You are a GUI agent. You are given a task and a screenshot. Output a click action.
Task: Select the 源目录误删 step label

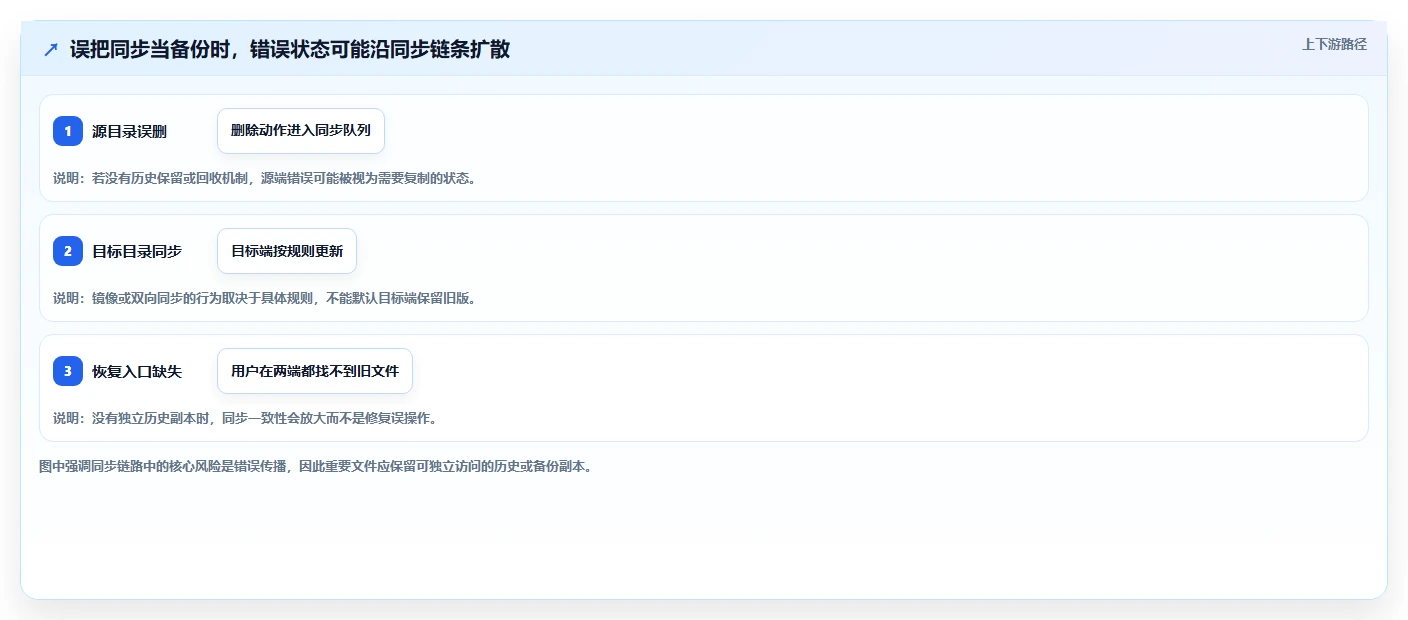(x=129, y=131)
